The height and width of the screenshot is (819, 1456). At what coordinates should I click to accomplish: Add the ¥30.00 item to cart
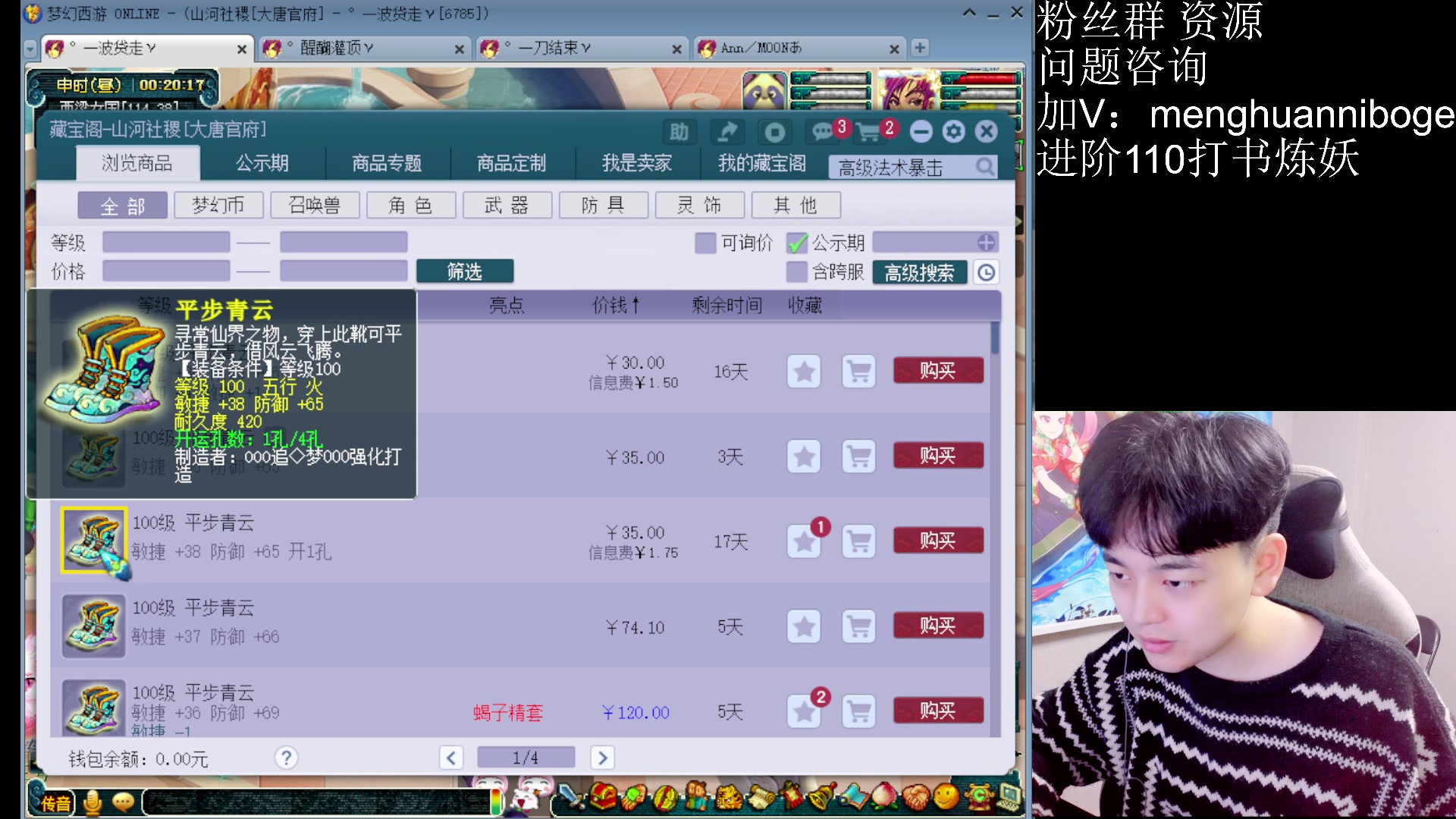pos(859,372)
